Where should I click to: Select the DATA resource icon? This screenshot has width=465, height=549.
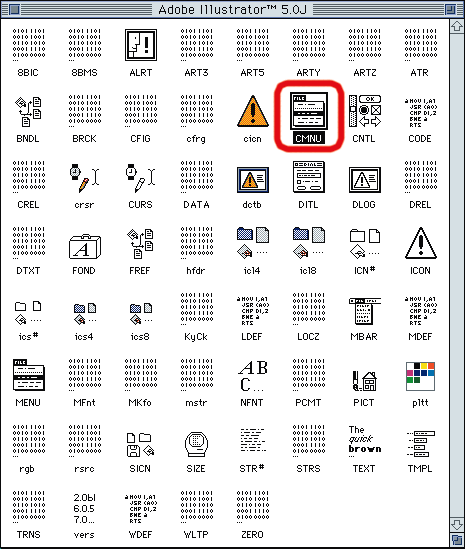[x=197, y=177]
